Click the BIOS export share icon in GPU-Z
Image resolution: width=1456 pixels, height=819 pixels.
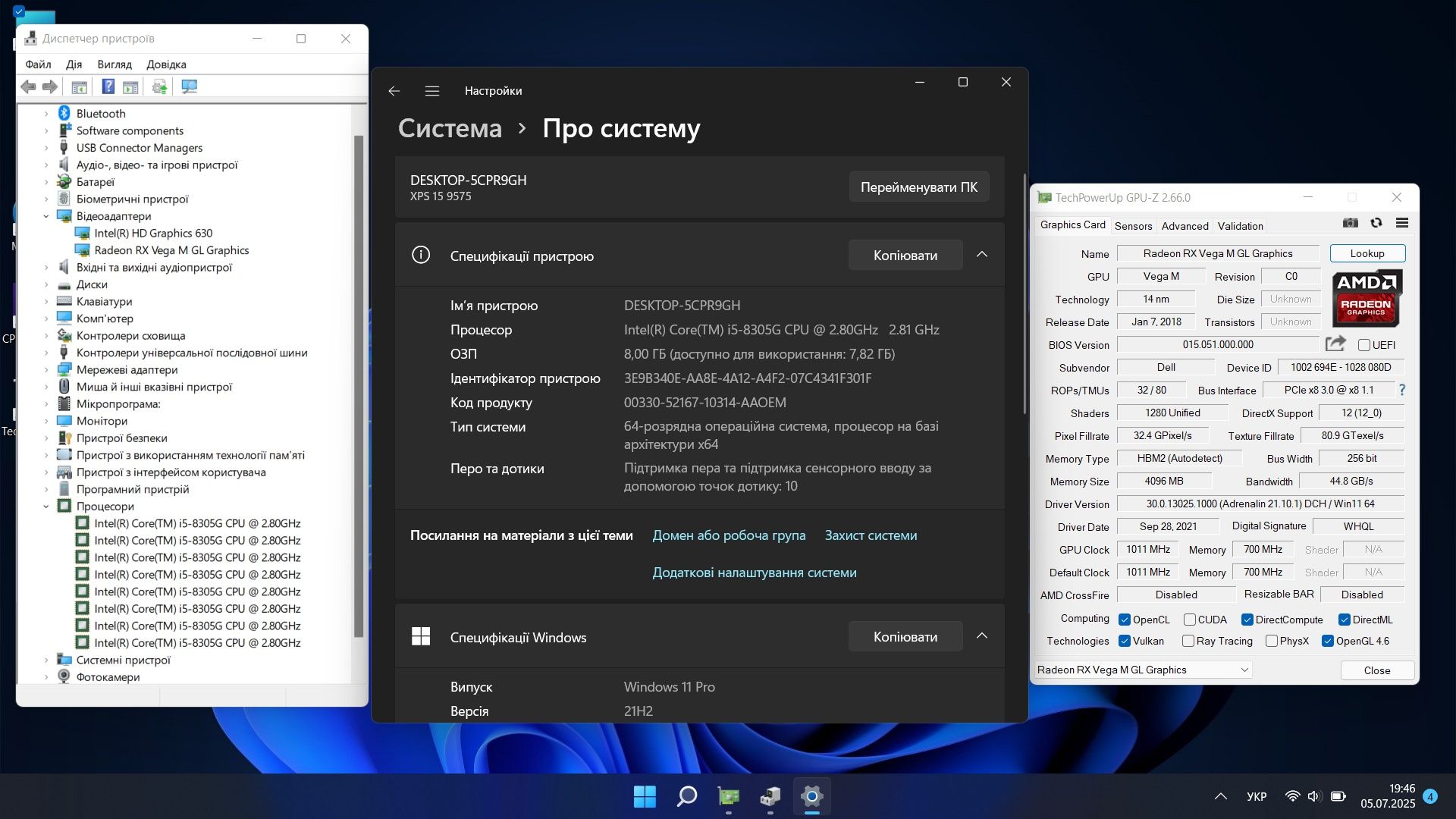tap(1335, 344)
